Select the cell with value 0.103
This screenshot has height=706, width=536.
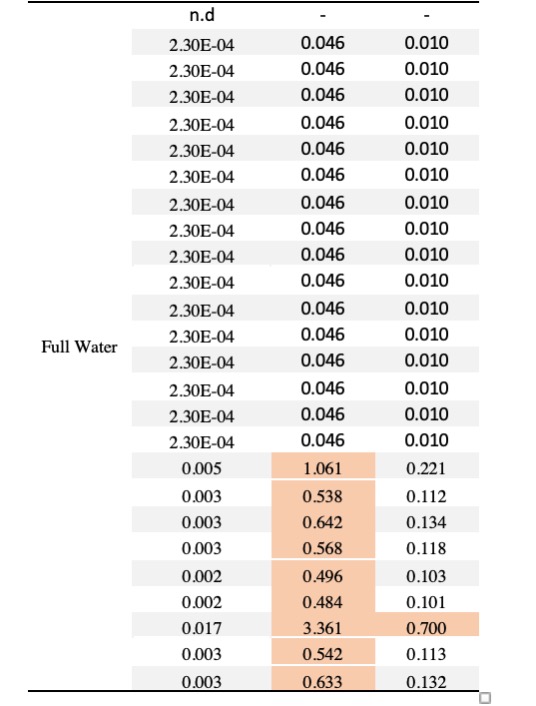[x=427, y=573]
